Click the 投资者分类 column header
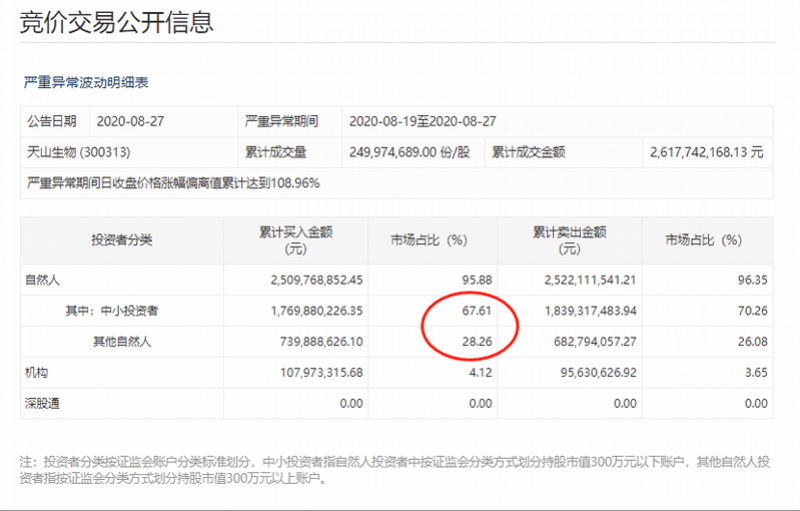This screenshot has width=800, height=511. [x=122, y=240]
